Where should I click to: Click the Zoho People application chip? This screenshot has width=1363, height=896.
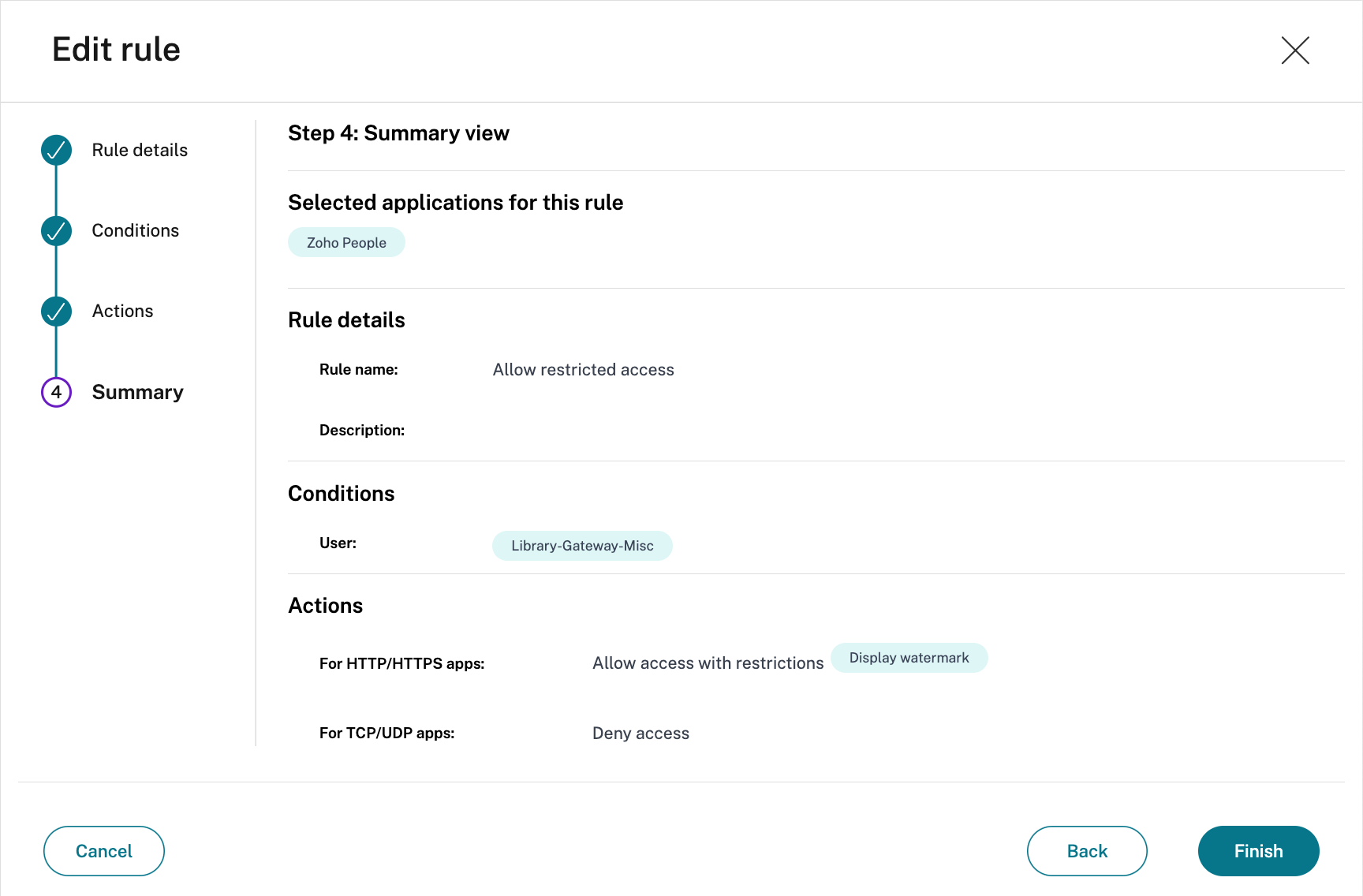[x=346, y=243]
